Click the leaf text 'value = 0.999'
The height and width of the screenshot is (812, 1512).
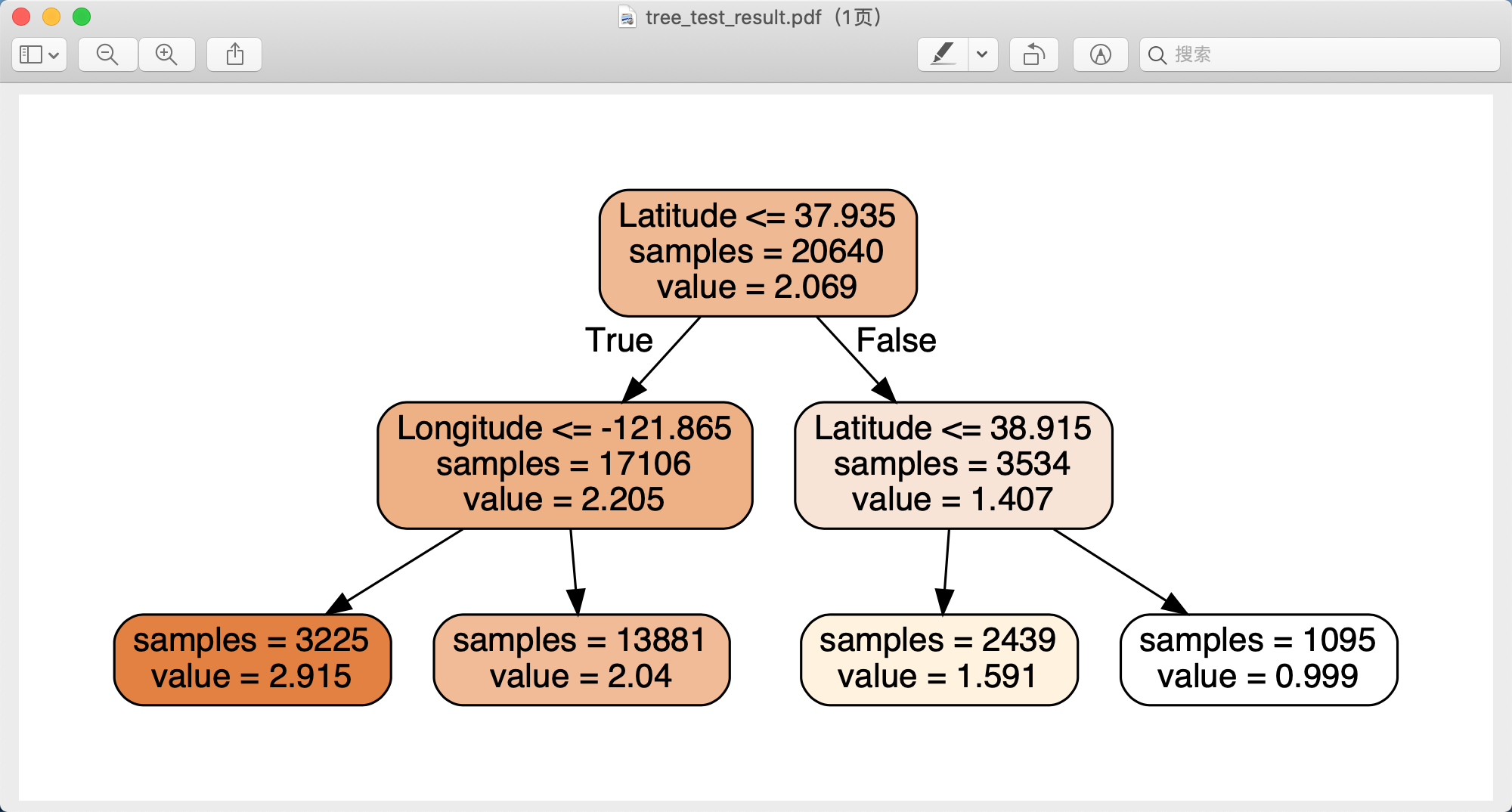click(1258, 676)
